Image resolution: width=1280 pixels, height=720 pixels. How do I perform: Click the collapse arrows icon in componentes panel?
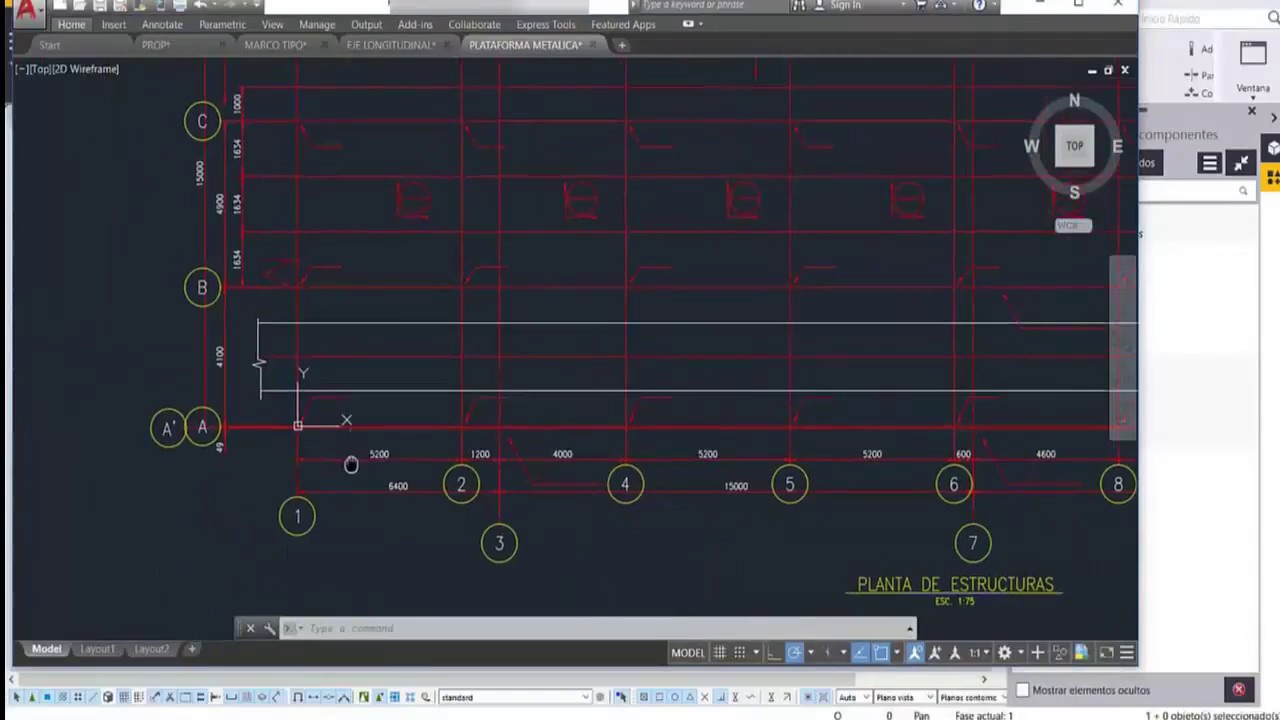coord(1241,163)
